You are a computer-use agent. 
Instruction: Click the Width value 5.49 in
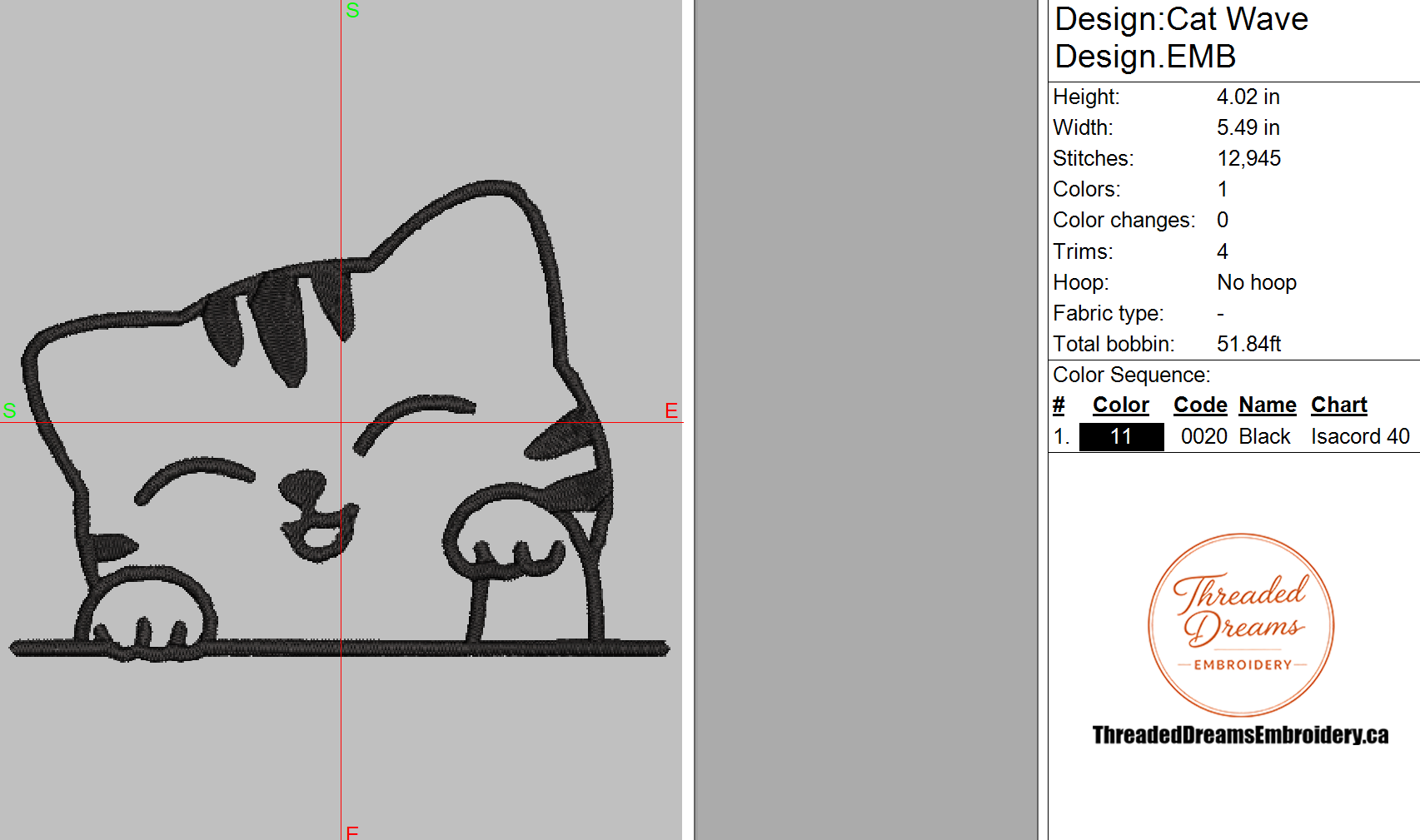click(1248, 128)
